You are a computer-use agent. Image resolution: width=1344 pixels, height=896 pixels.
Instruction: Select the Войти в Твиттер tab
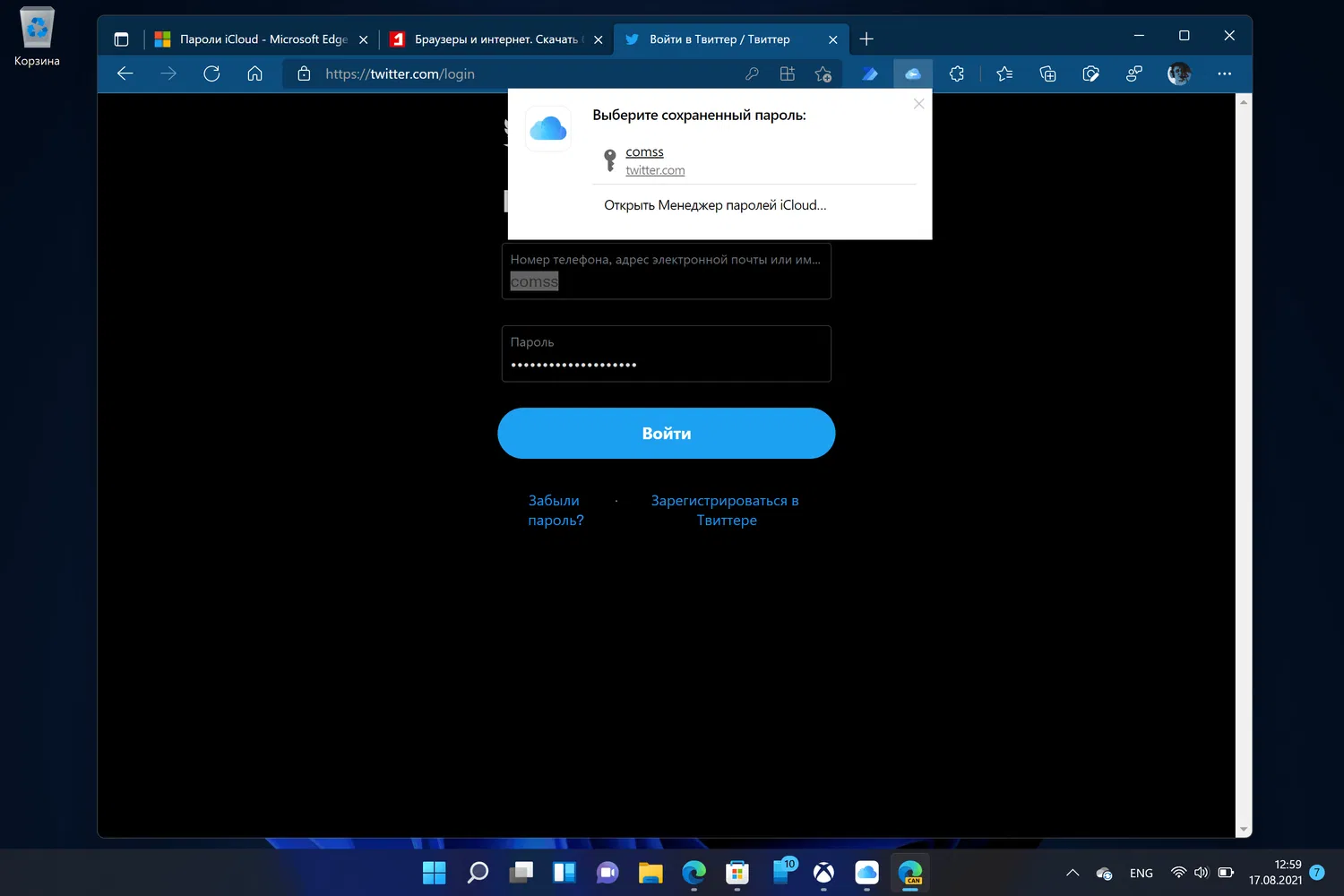click(x=731, y=39)
